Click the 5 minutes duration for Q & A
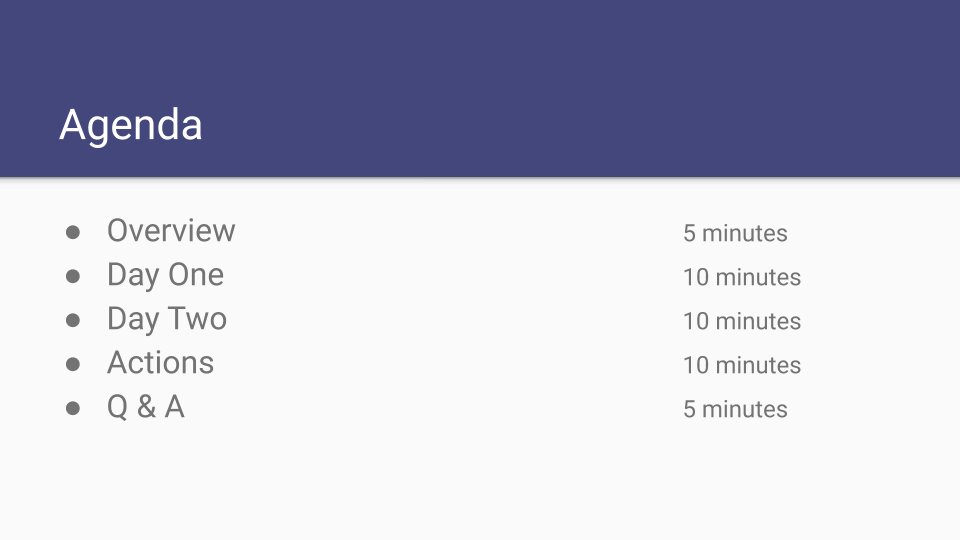Viewport: 960px width, 540px height. [735, 410]
